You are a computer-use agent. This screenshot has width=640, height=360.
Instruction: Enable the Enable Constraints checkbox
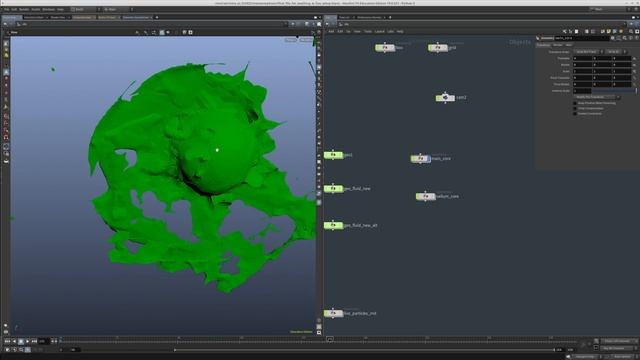[575, 113]
